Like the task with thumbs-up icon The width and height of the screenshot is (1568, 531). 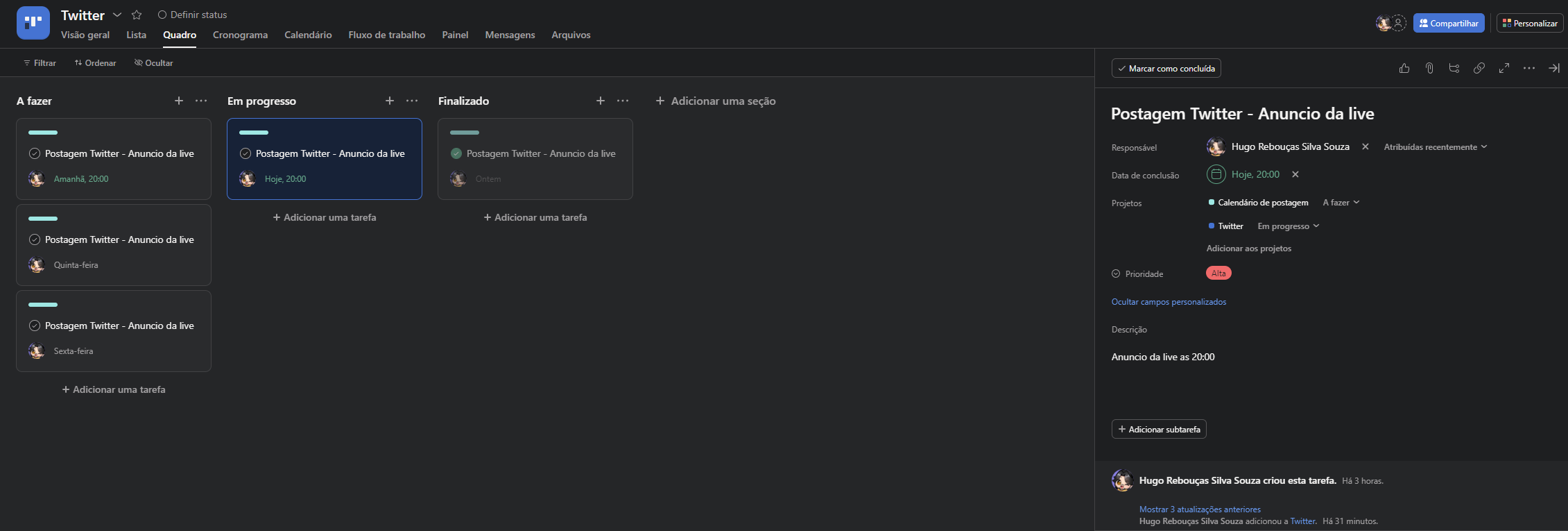pyautogui.click(x=1404, y=68)
